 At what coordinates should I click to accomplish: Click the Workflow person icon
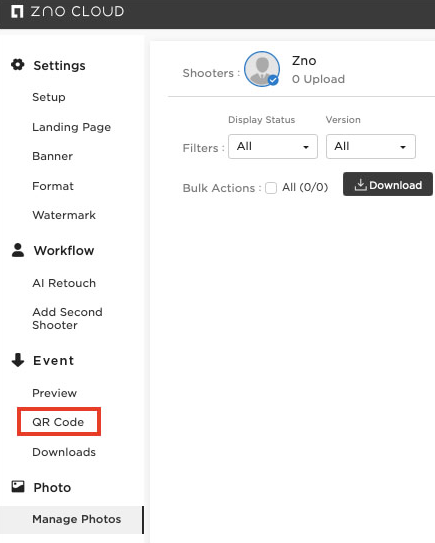pos(18,250)
